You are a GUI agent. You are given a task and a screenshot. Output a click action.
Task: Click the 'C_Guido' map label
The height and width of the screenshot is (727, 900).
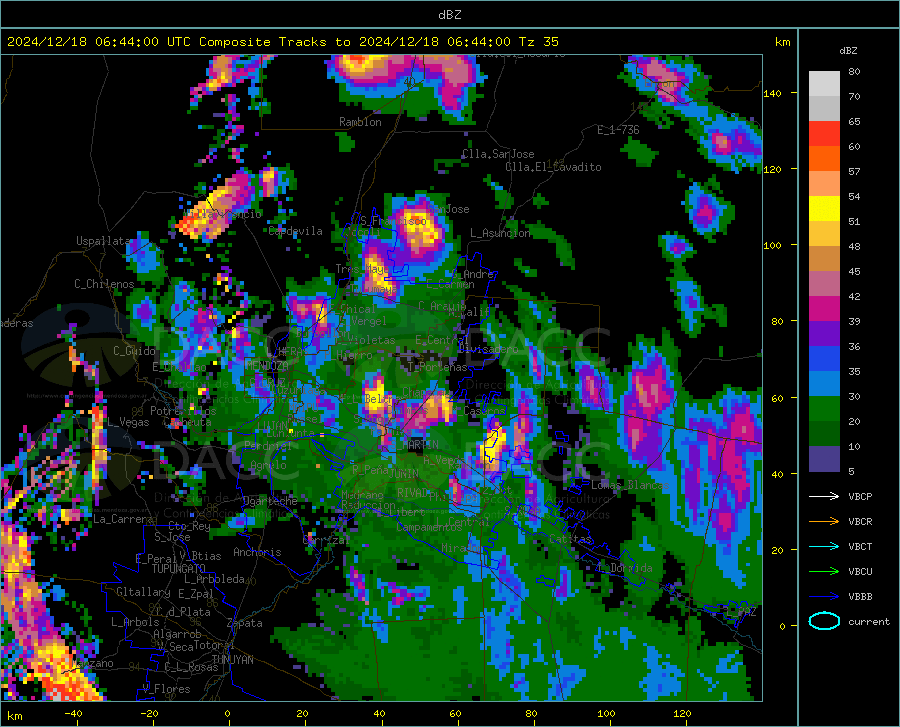point(134,351)
